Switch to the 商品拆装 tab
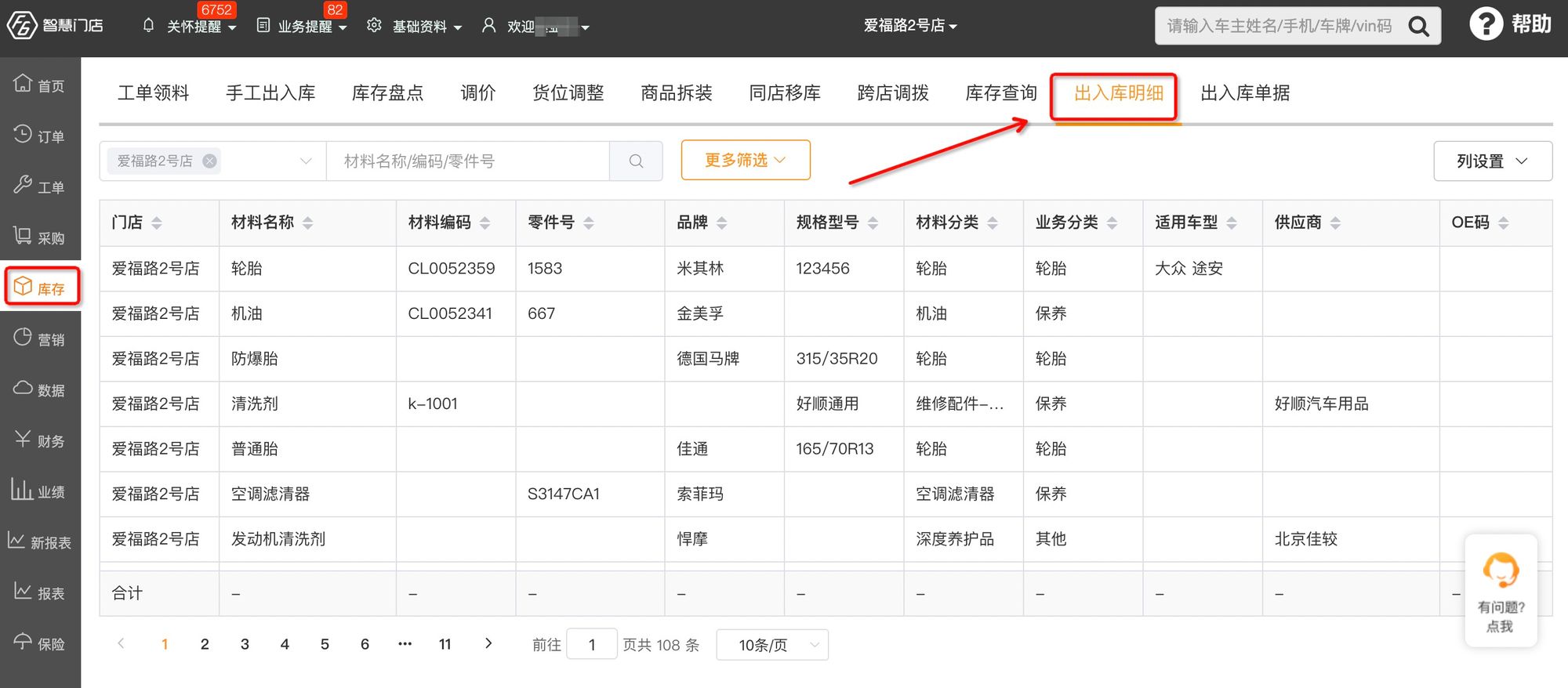 point(677,93)
